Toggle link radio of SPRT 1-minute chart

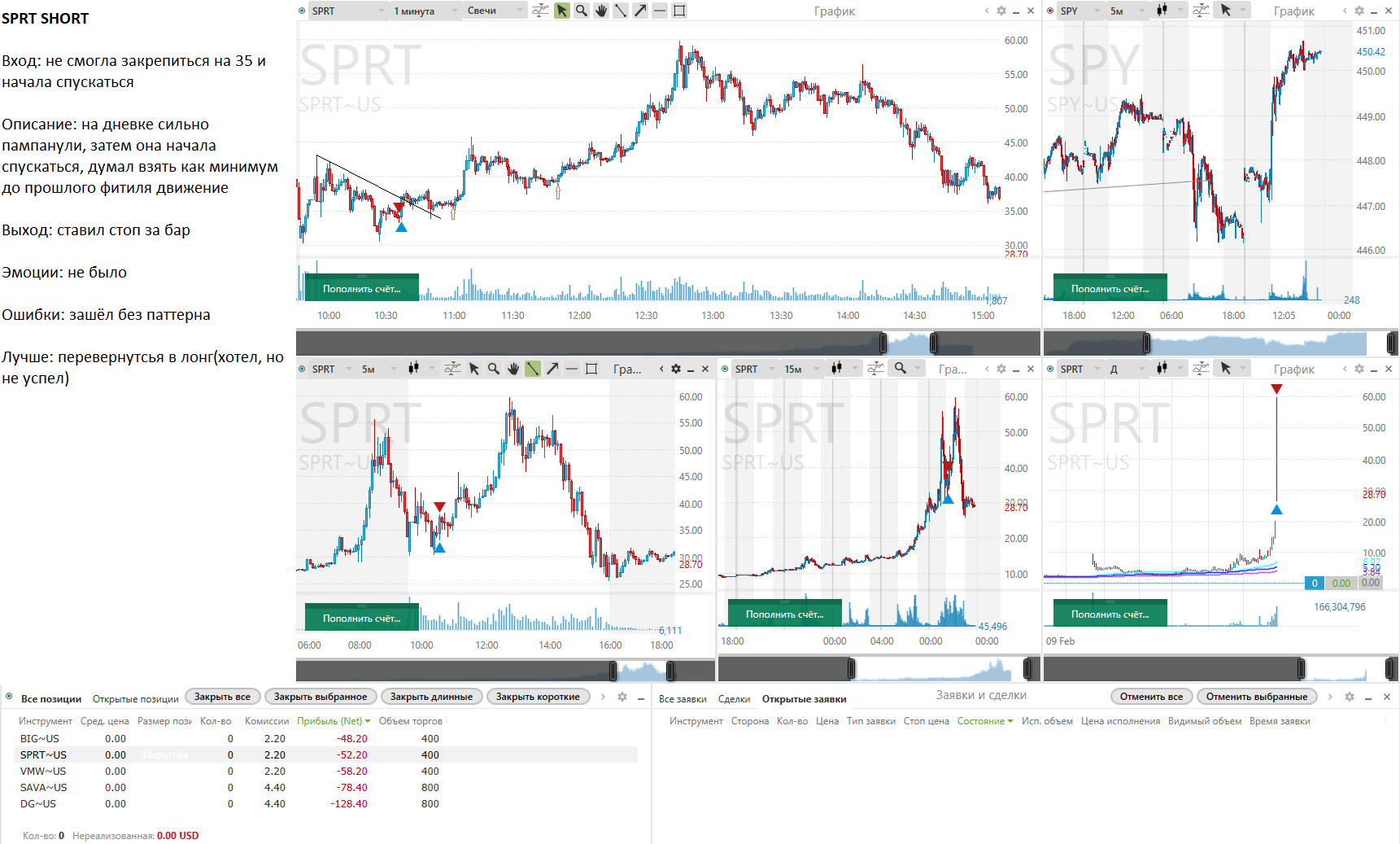pos(303,11)
